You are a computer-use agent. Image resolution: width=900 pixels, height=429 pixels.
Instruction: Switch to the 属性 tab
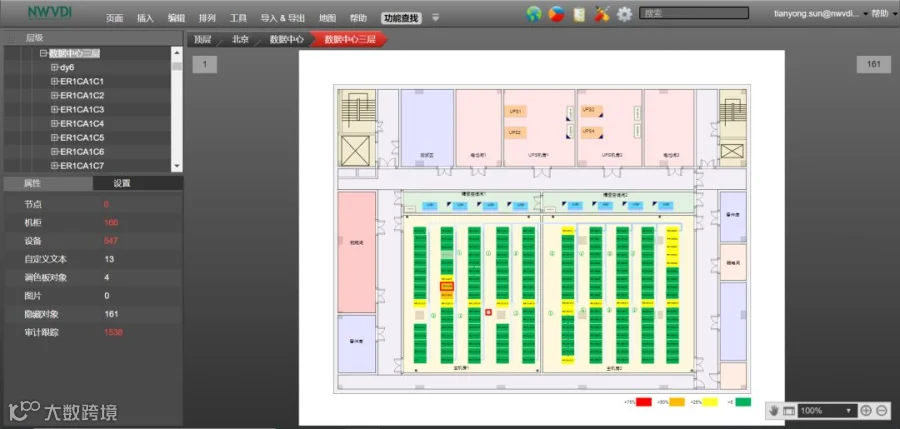(x=48, y=184)
